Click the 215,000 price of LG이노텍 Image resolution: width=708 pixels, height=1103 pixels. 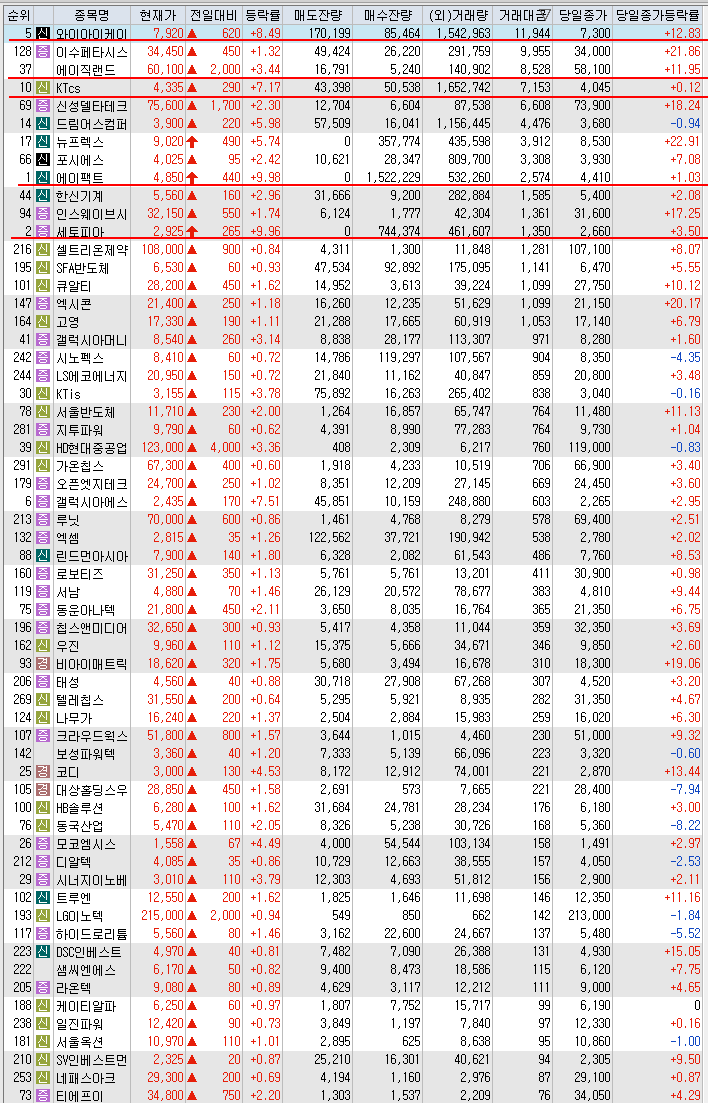[x=162, y=915]
